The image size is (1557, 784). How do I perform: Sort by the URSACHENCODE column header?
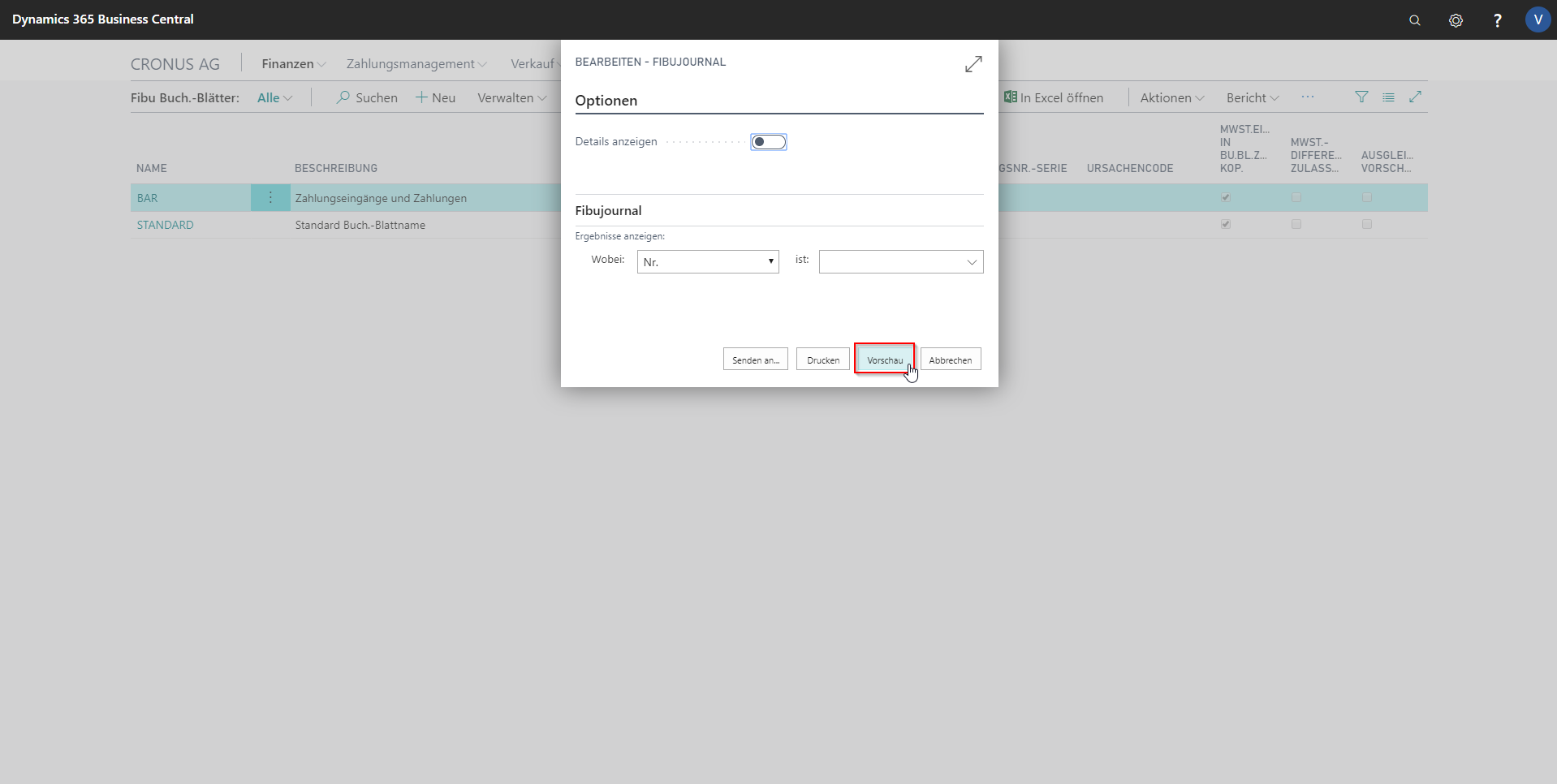point(1130,168)
